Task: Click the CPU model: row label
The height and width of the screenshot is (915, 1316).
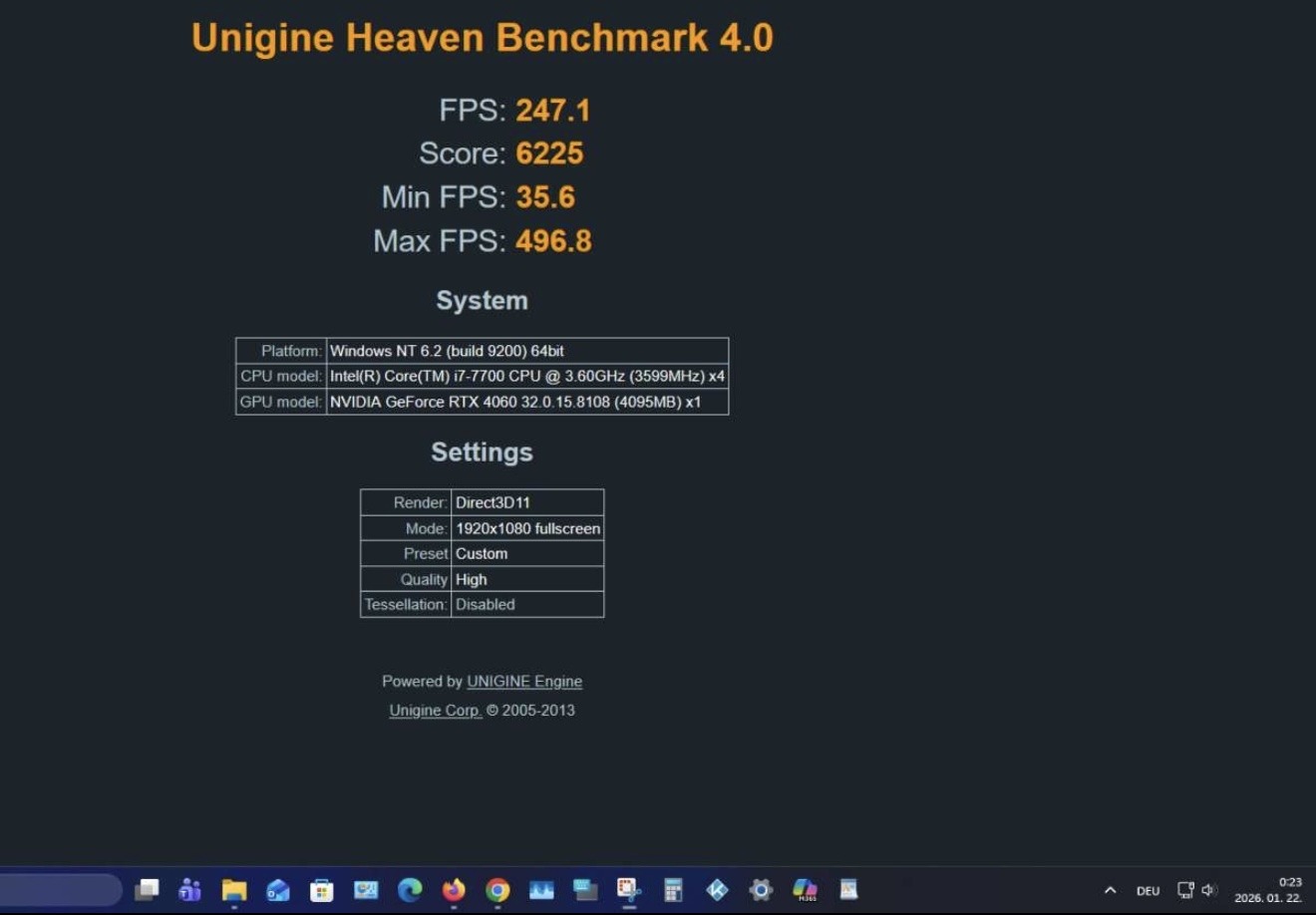Action: tap(281, 376)
